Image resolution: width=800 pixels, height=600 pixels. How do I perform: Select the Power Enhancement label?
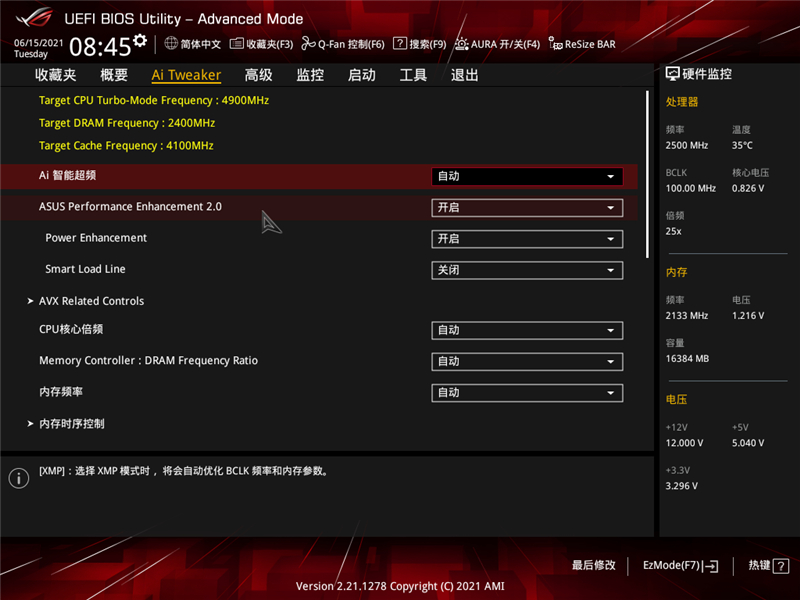pyautogui.click(x=96, y=238)
